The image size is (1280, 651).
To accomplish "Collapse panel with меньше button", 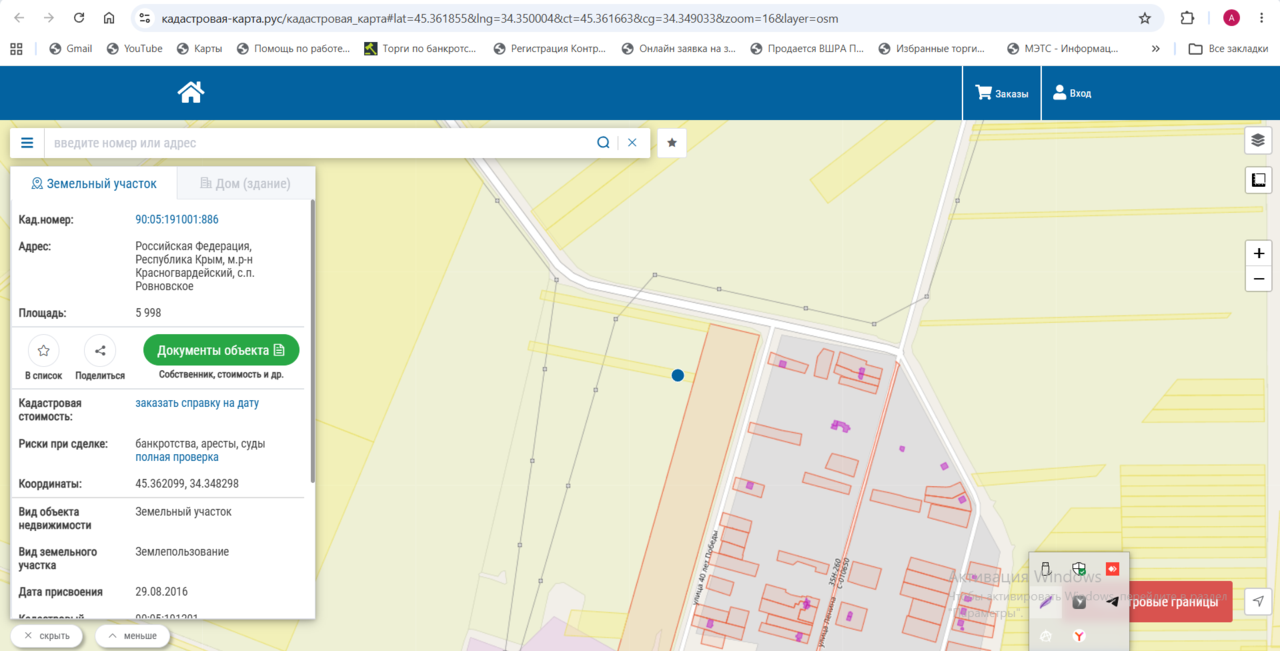I will point(133,636).
